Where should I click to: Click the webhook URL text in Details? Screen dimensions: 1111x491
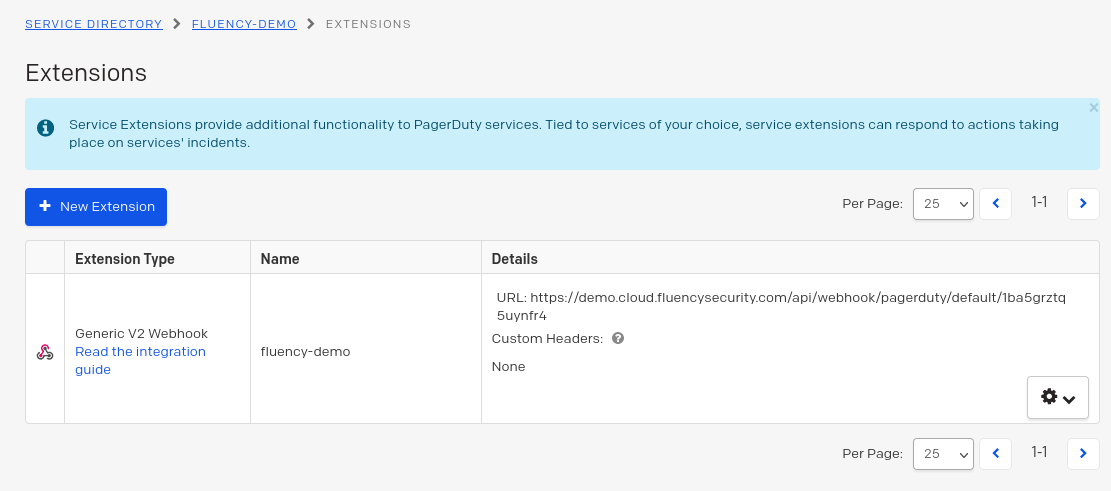(781, 306)
